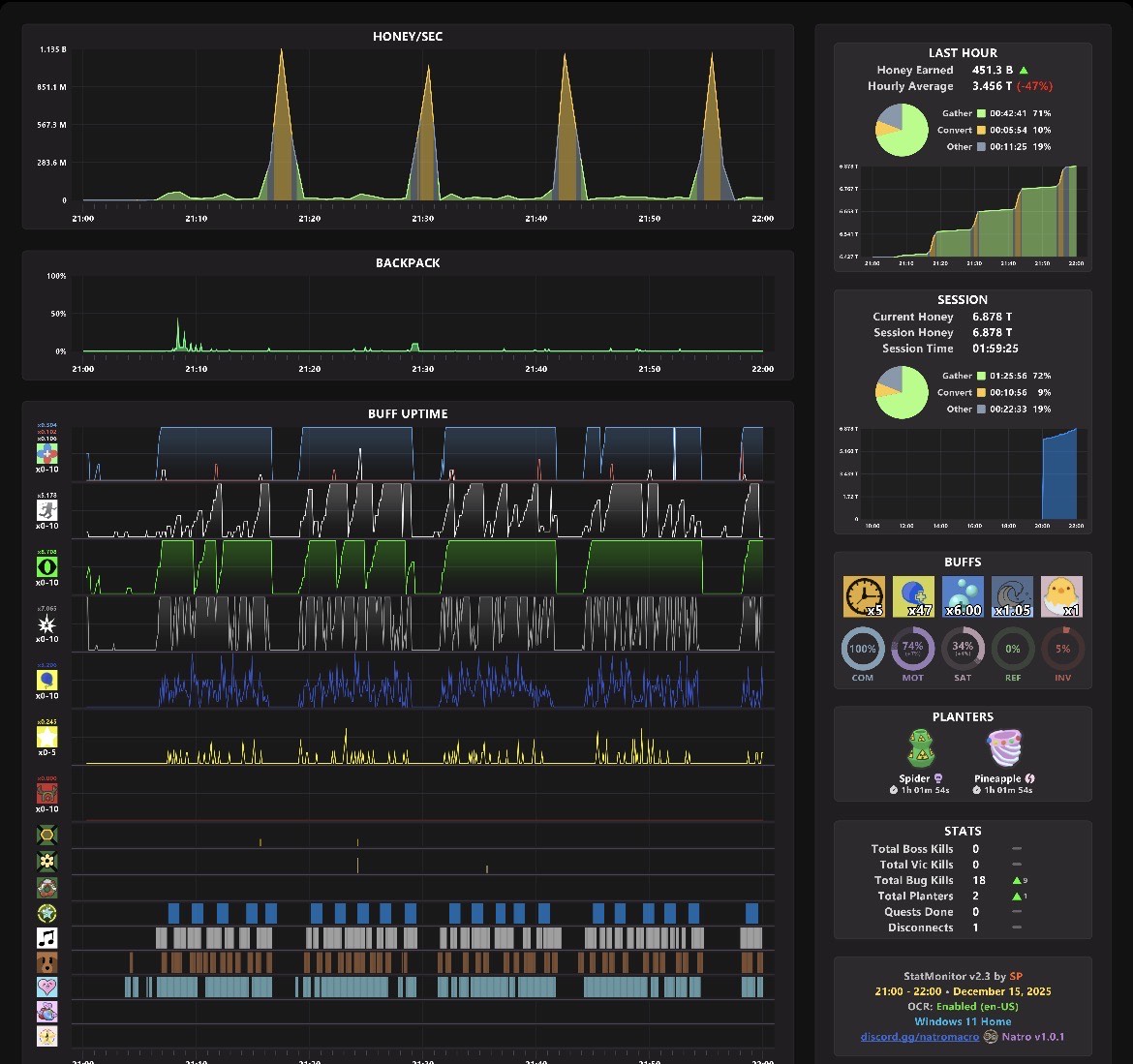Select the brown bear buff icon
This screenshot has width=1133, height=1064.
pyautogui.click(x=47, y=962)
